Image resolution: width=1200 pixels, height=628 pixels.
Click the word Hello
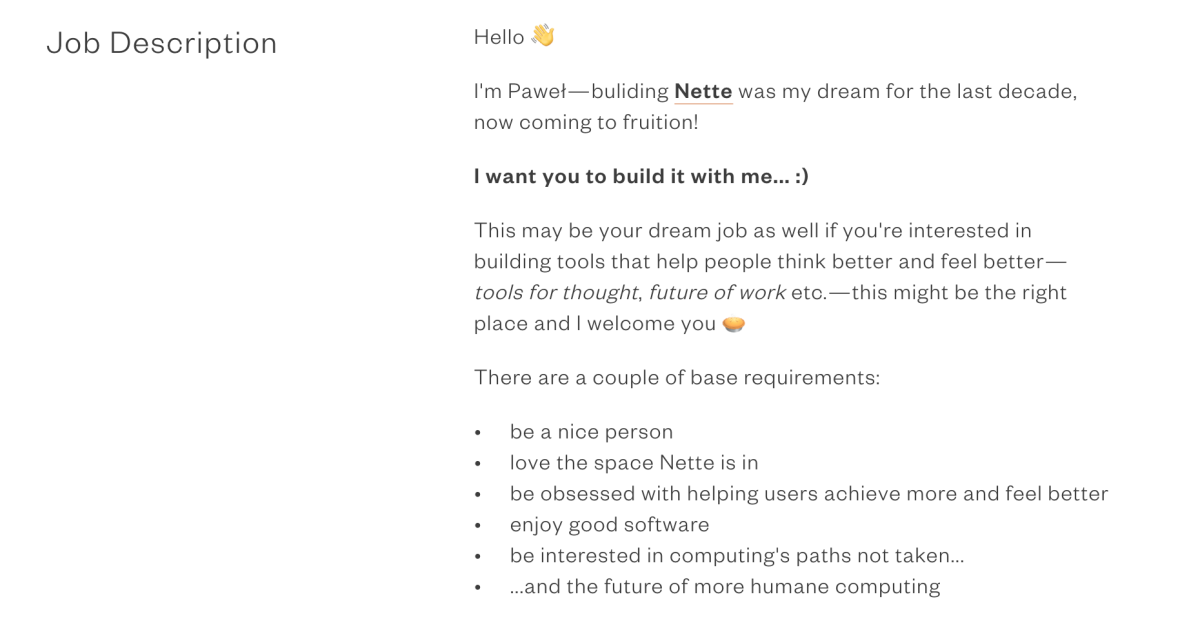(x=499, y=37)
